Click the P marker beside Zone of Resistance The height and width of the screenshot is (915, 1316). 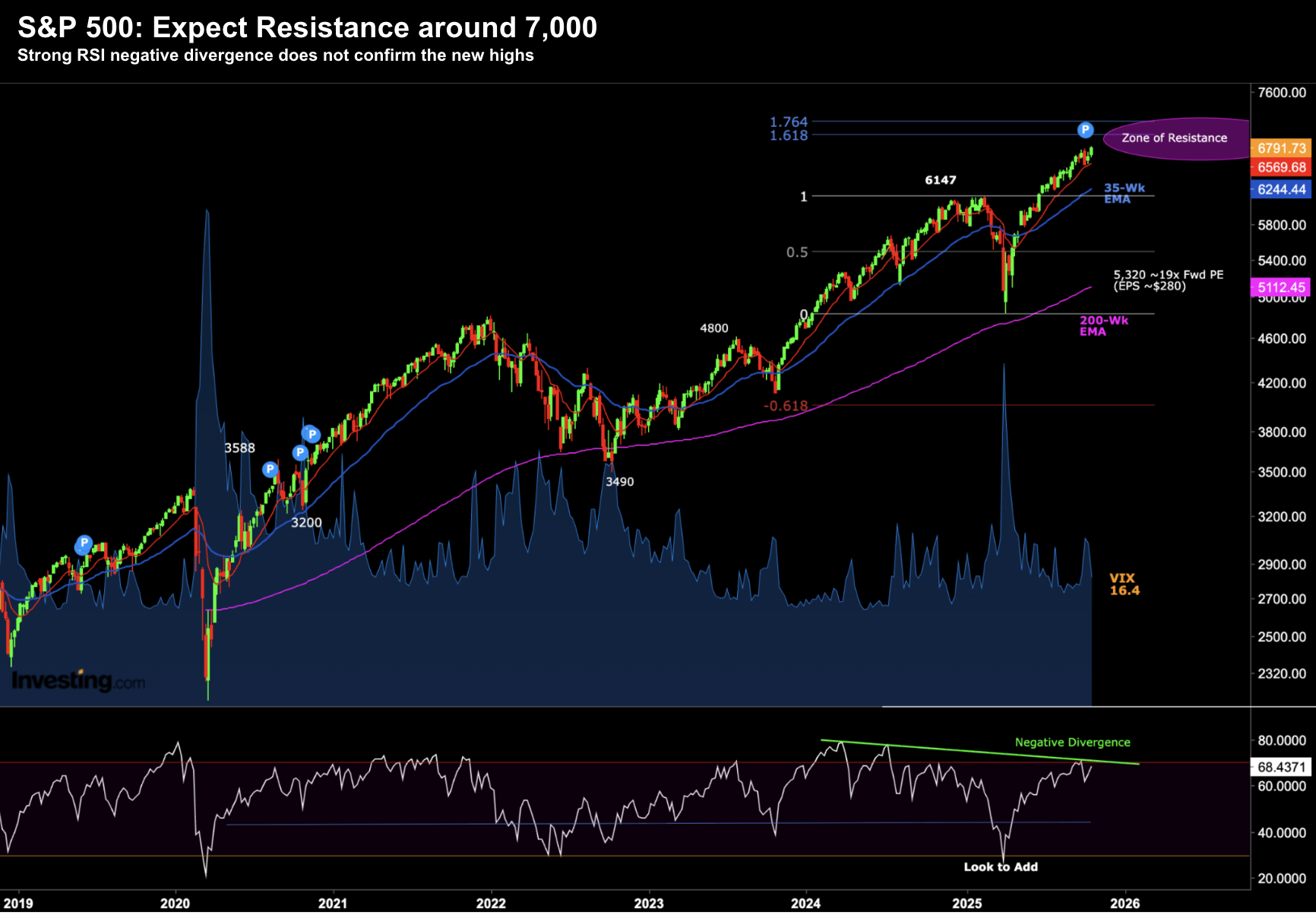click(1085, 130)
